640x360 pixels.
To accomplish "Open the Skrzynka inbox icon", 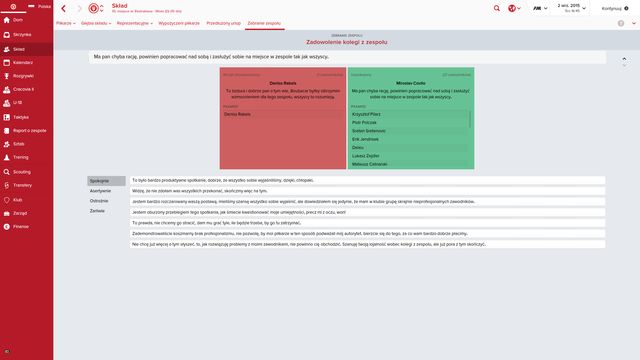I will pos(7,35).
